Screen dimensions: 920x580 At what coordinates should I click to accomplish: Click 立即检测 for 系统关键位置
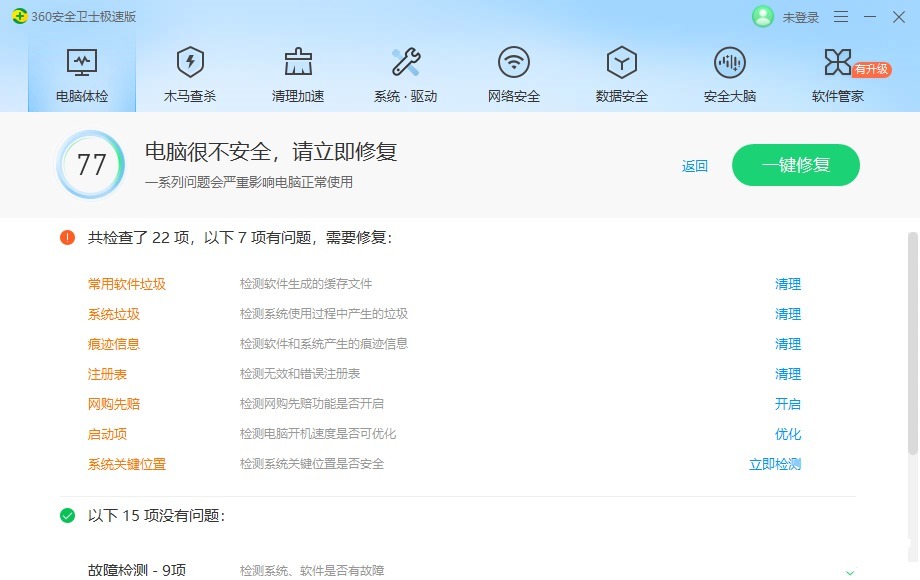tap(775, 464)
